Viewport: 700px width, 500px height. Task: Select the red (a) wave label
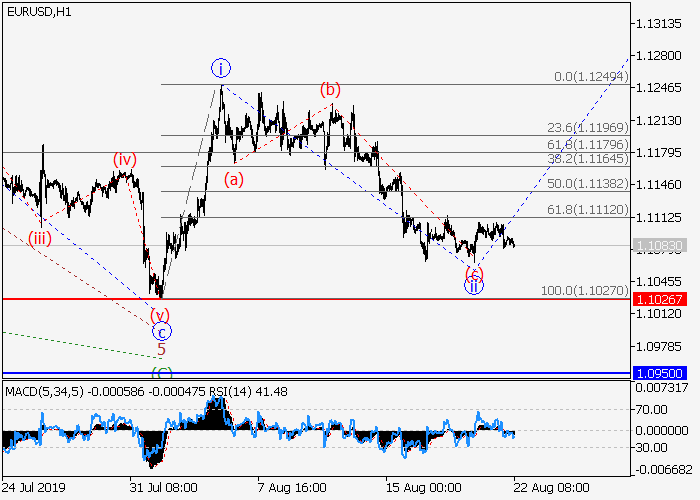[x=233, y=180]
